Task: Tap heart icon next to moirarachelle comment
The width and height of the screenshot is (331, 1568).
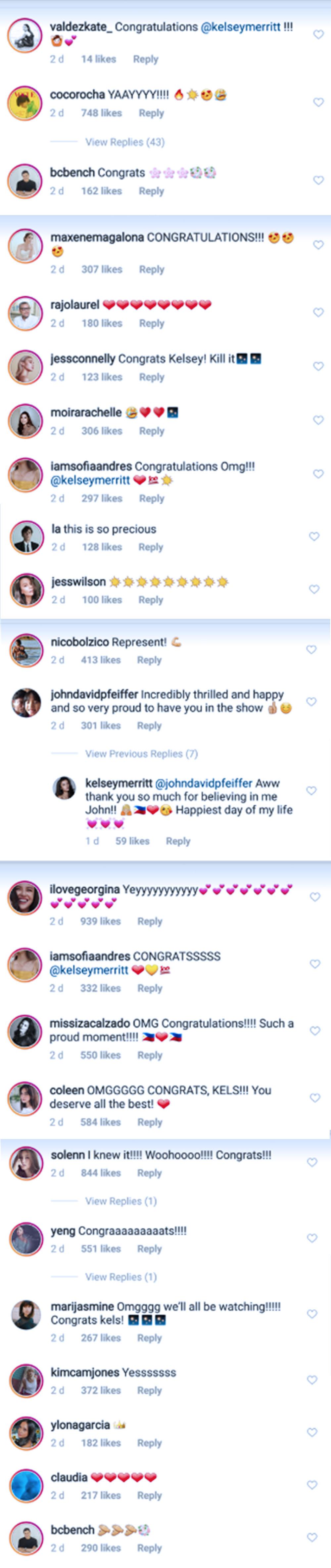Action: (317, 420)
